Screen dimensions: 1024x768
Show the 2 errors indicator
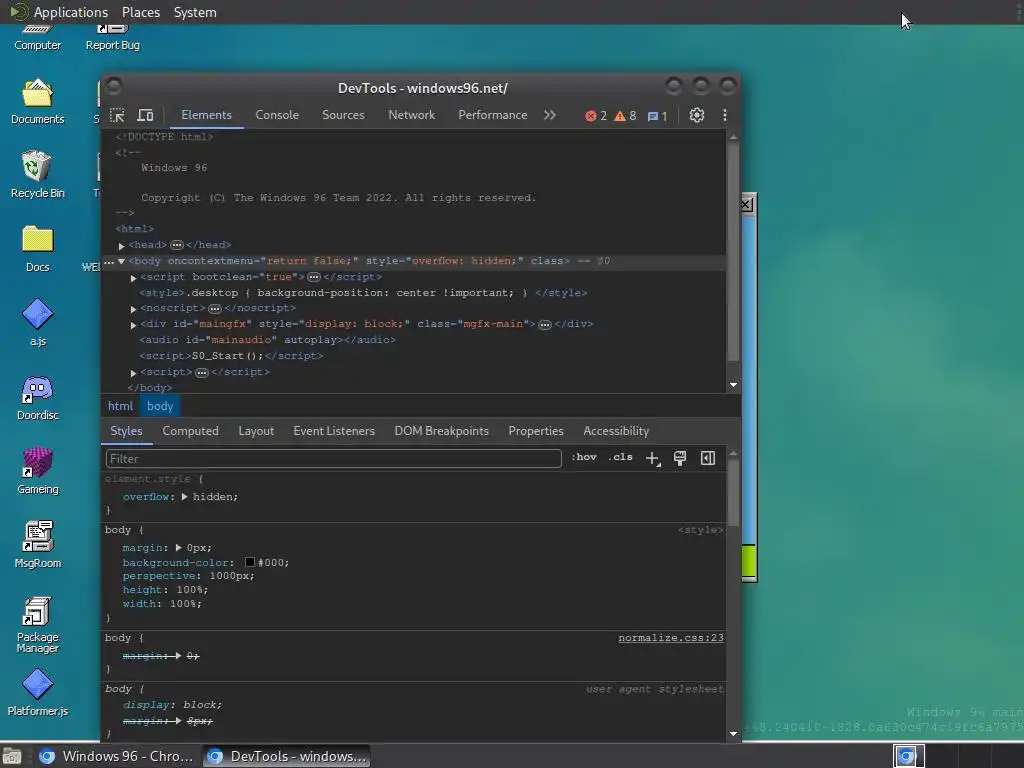click(x=596, y=116)
